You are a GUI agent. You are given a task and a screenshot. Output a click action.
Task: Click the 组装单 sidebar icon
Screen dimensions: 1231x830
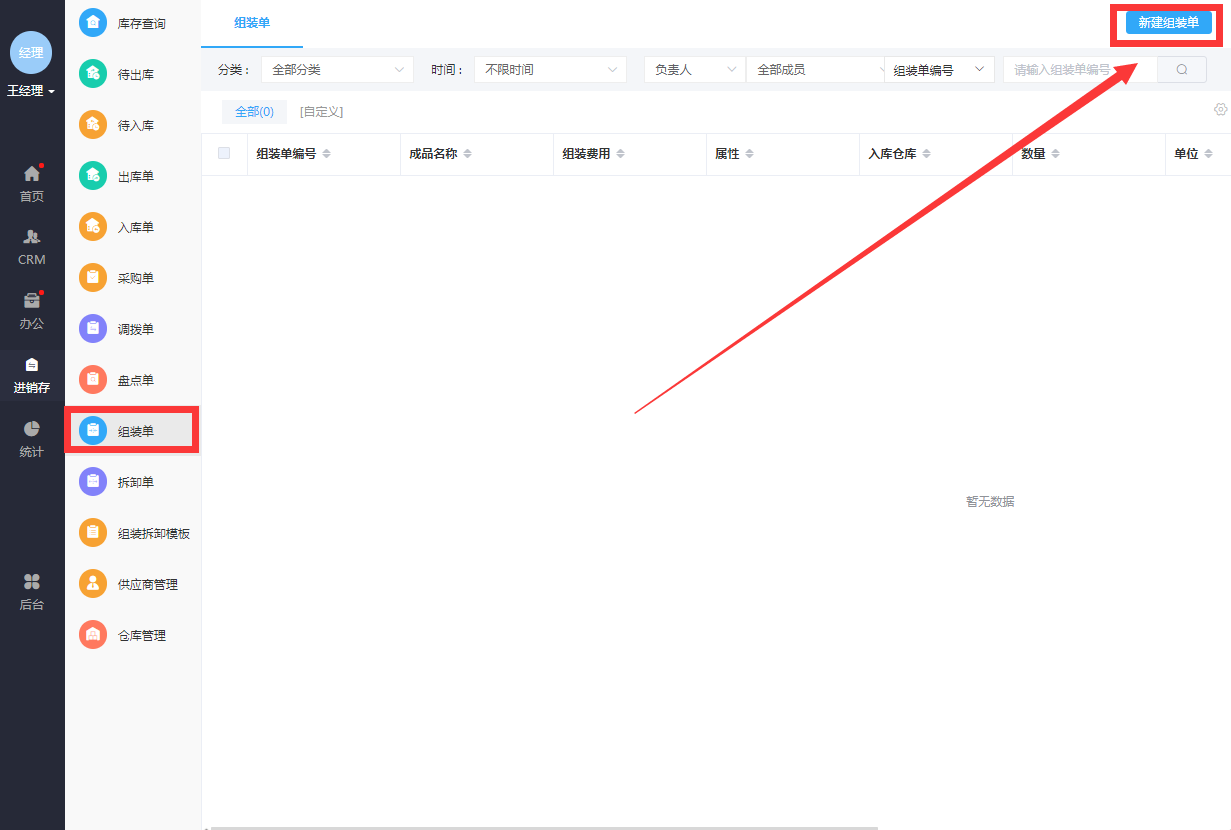pyautogui.click(x=93, y=431)
